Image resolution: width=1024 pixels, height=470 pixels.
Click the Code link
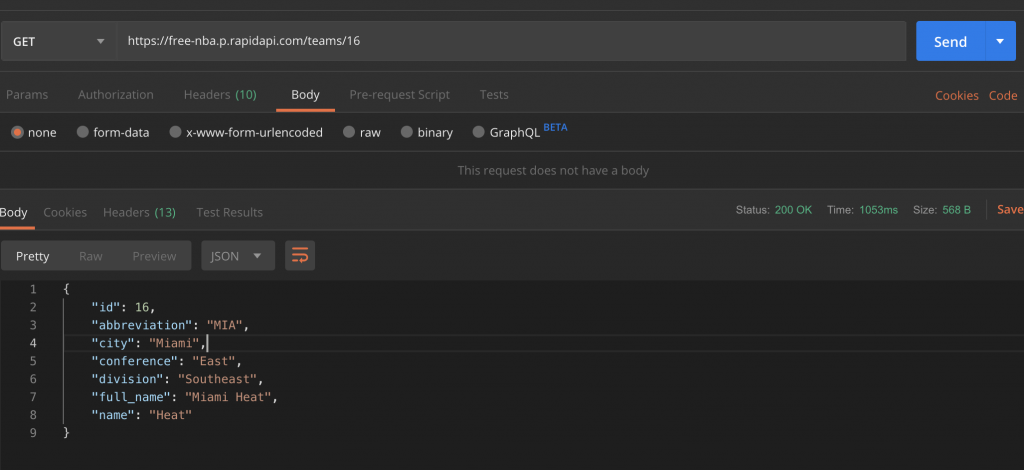click(1003, 95)
